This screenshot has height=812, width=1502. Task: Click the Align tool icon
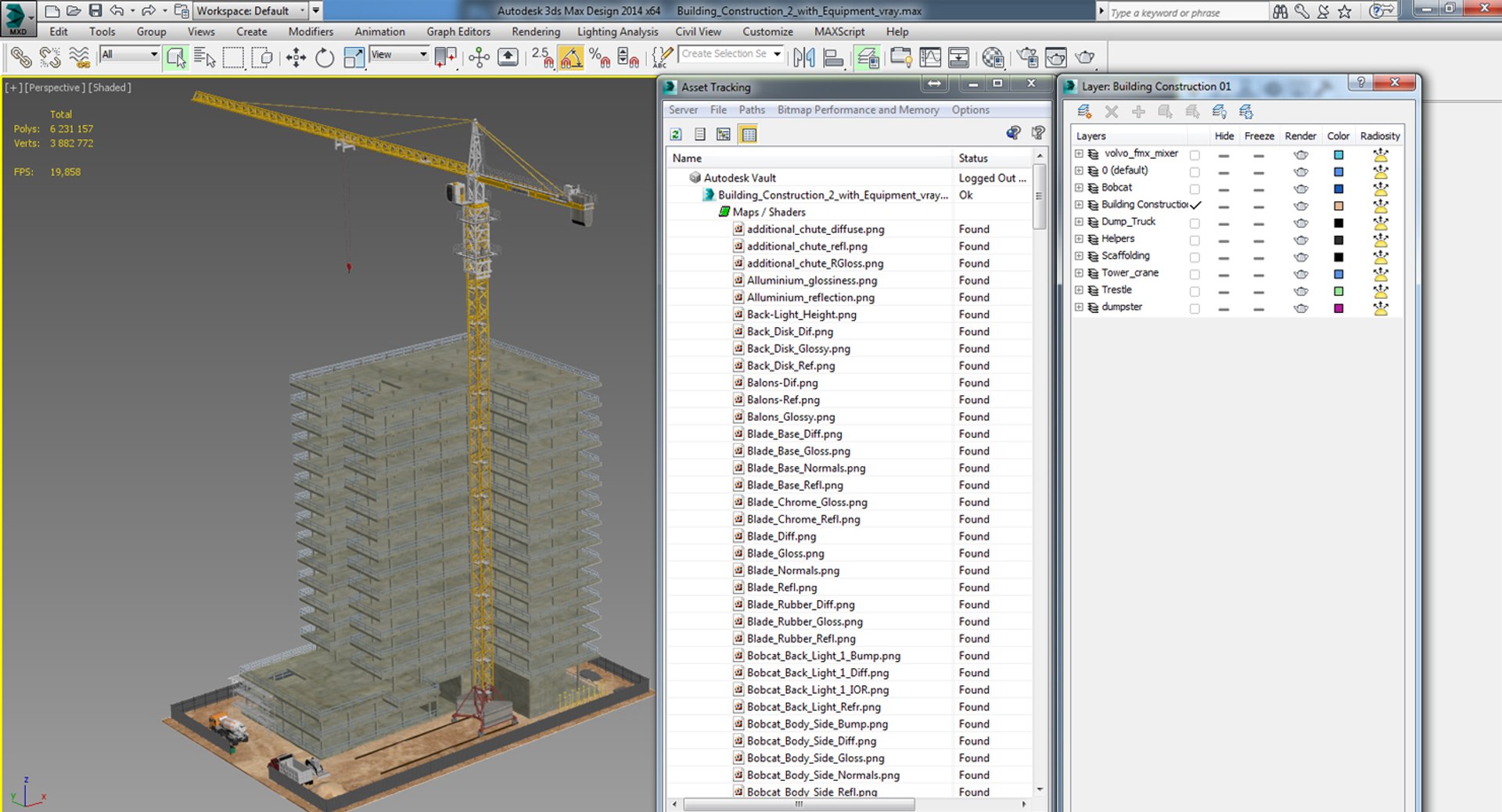tap(834, 57)
